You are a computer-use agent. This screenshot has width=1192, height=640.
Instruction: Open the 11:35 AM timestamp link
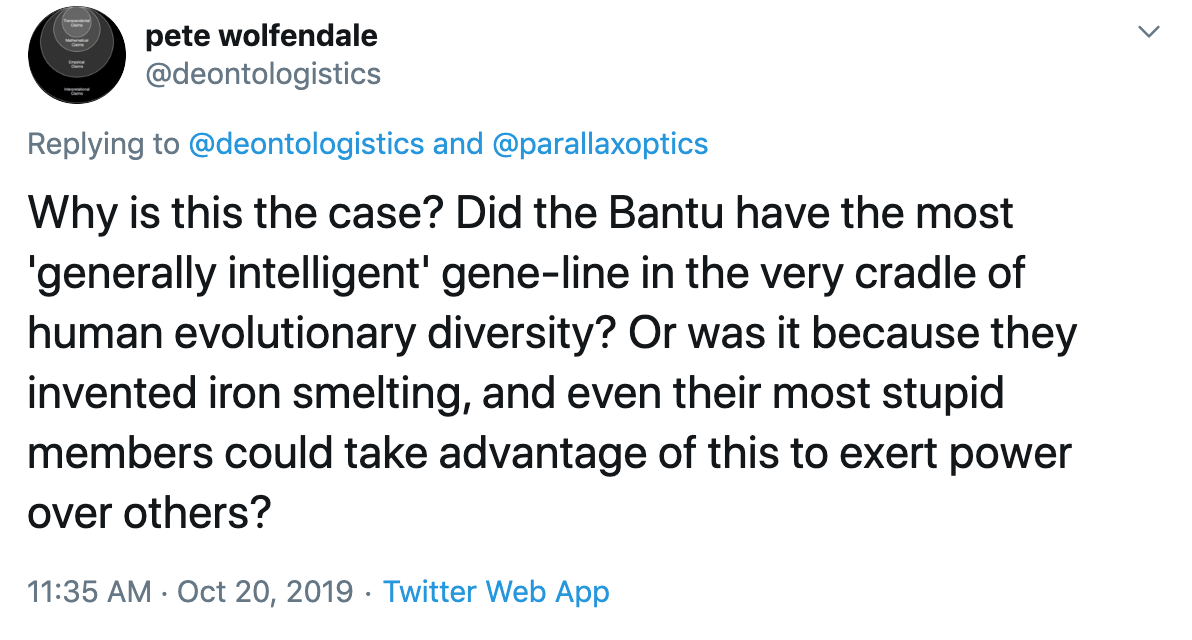(x=90, y=591)
